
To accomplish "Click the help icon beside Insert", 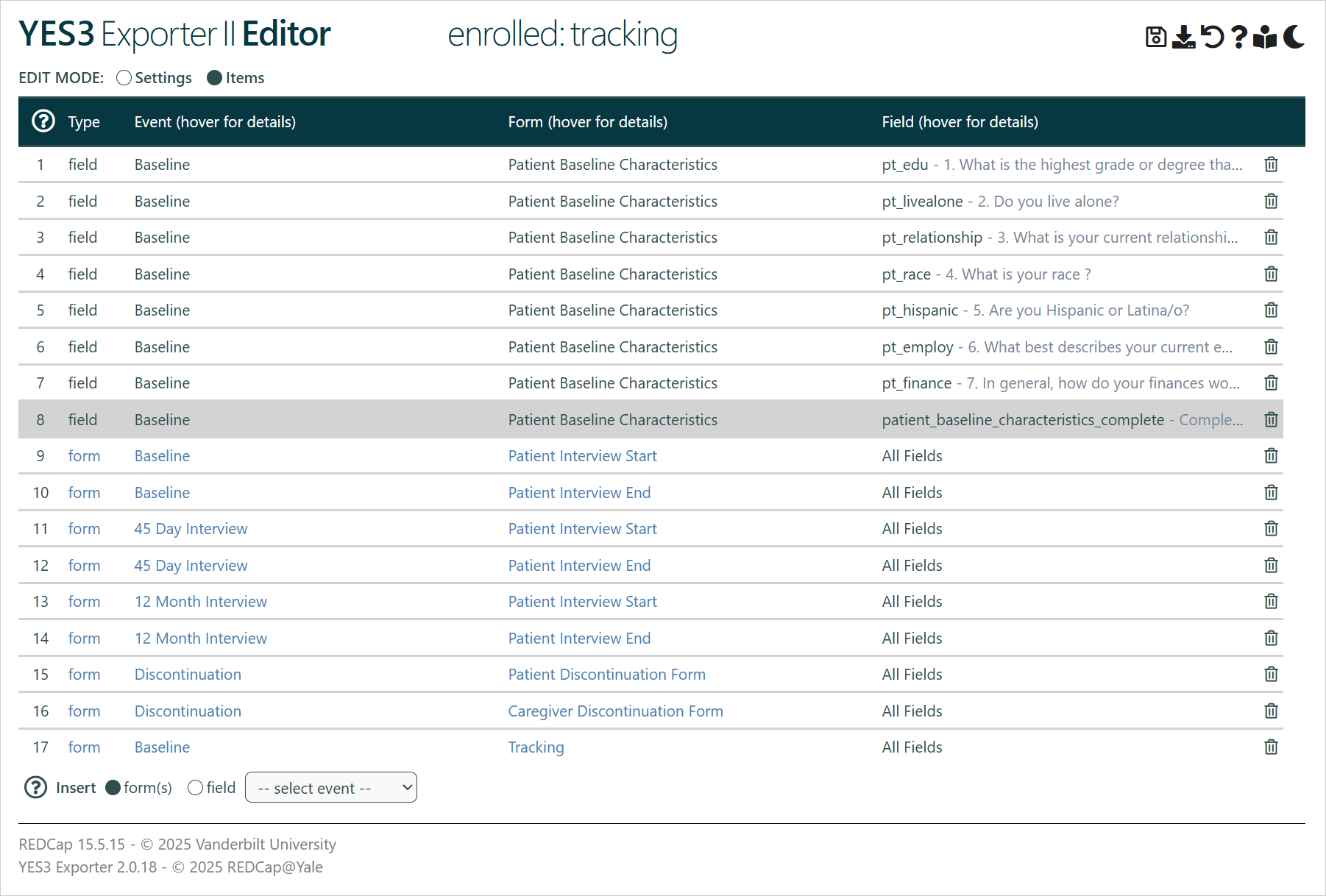I will (x=35, y=787).
